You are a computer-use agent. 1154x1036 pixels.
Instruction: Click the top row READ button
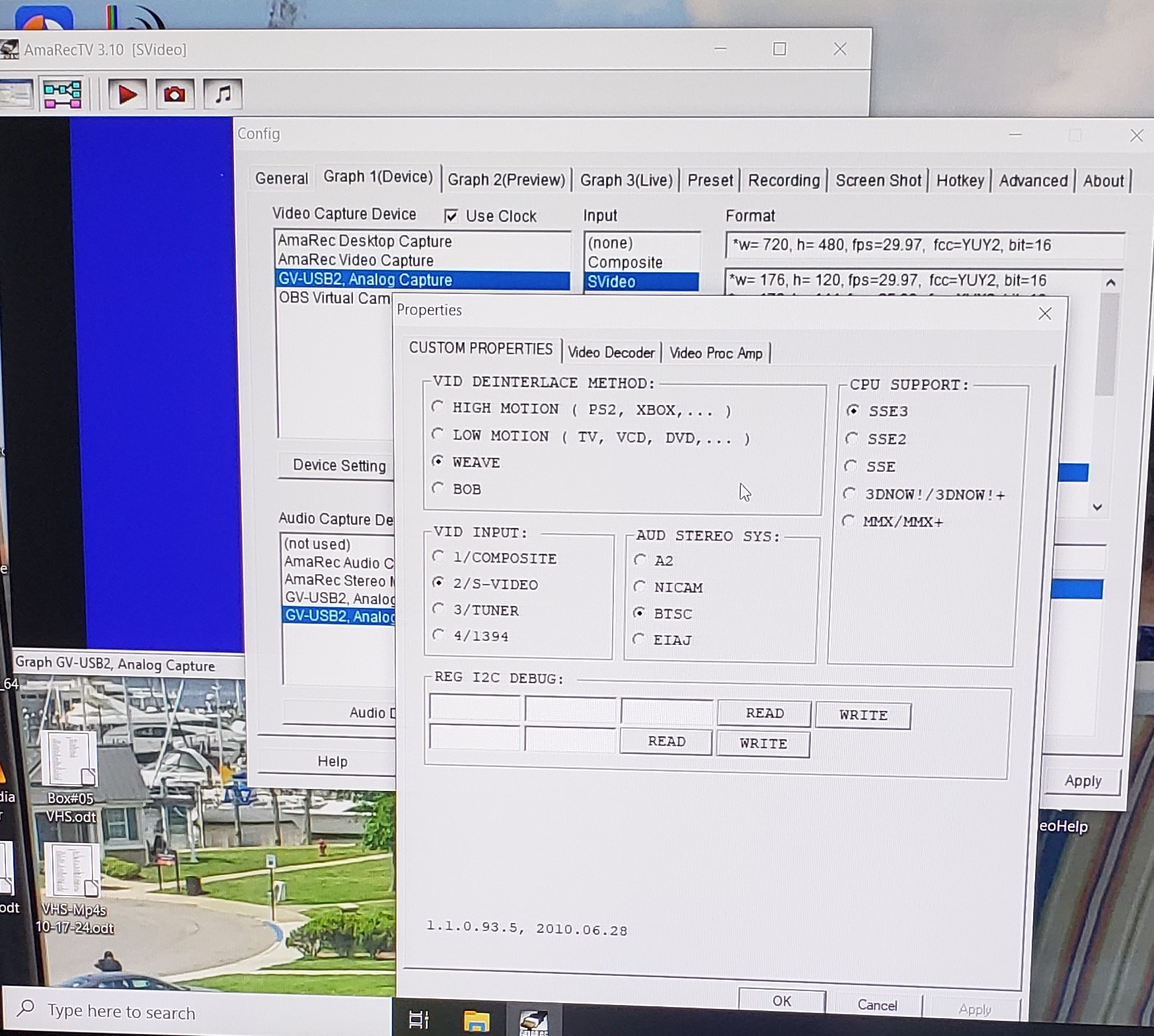point(765,713)
